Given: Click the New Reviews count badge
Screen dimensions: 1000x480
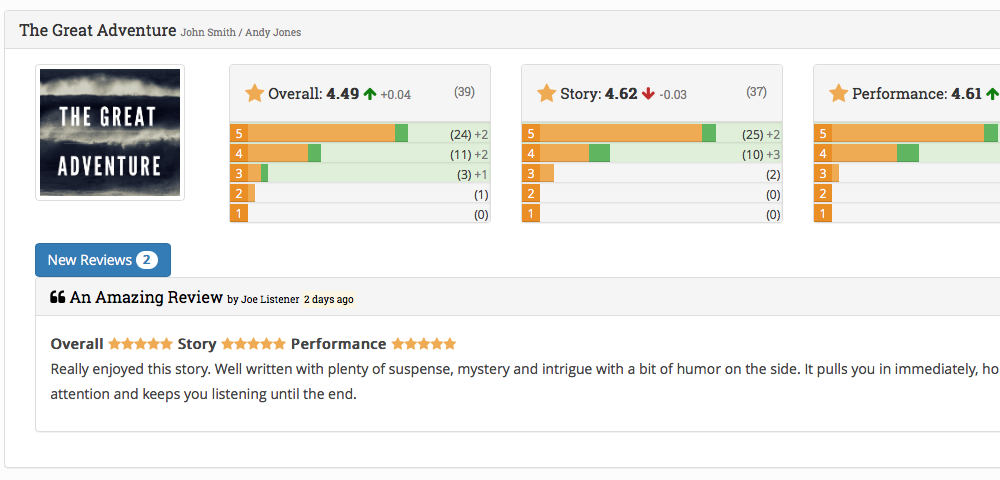Looking at the screenshot, I should click(146, 260).
